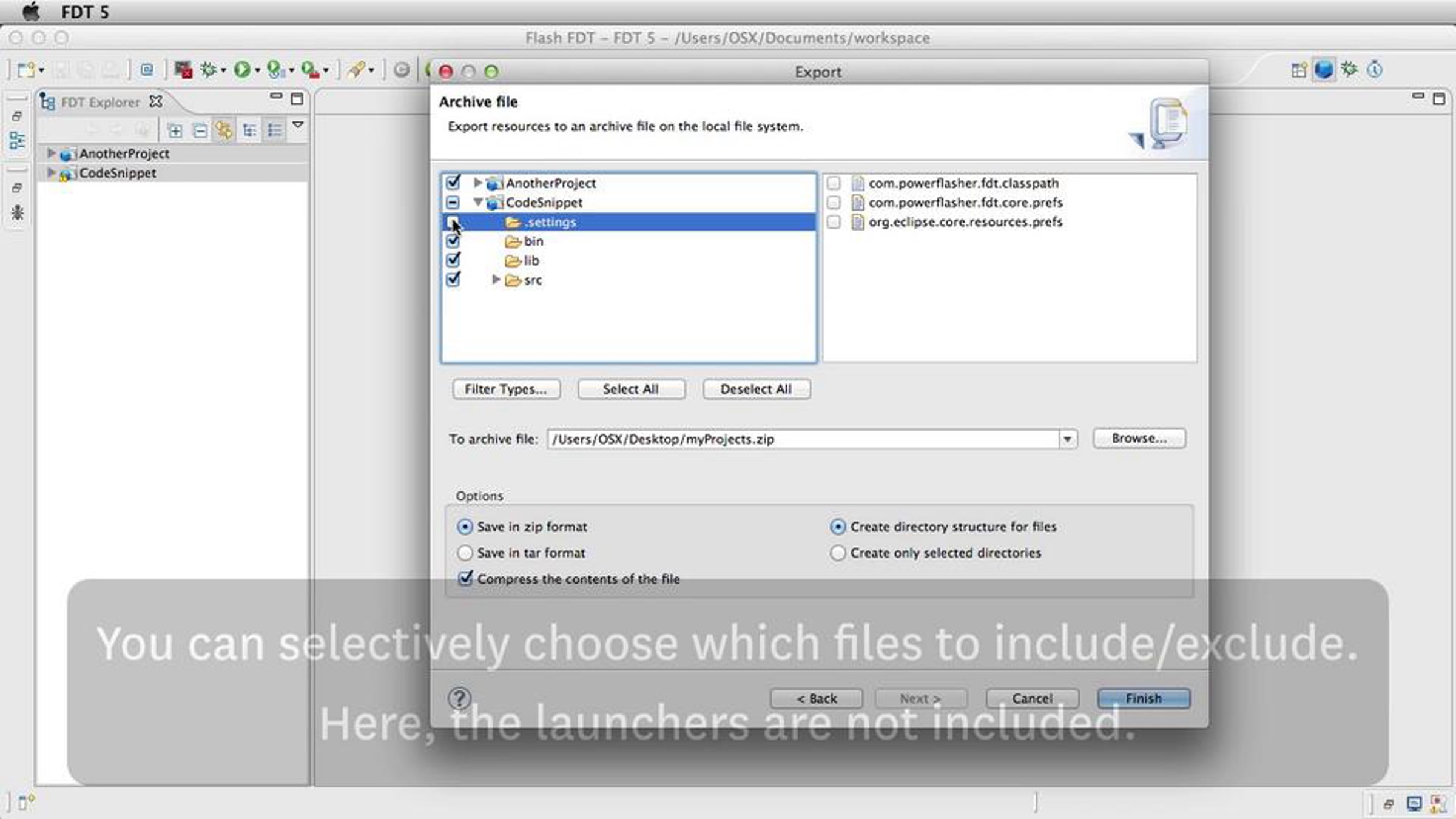Screen dimensions: 1456x819
Task: Click the dialog help question mark icon
Action: pos(459,698)
